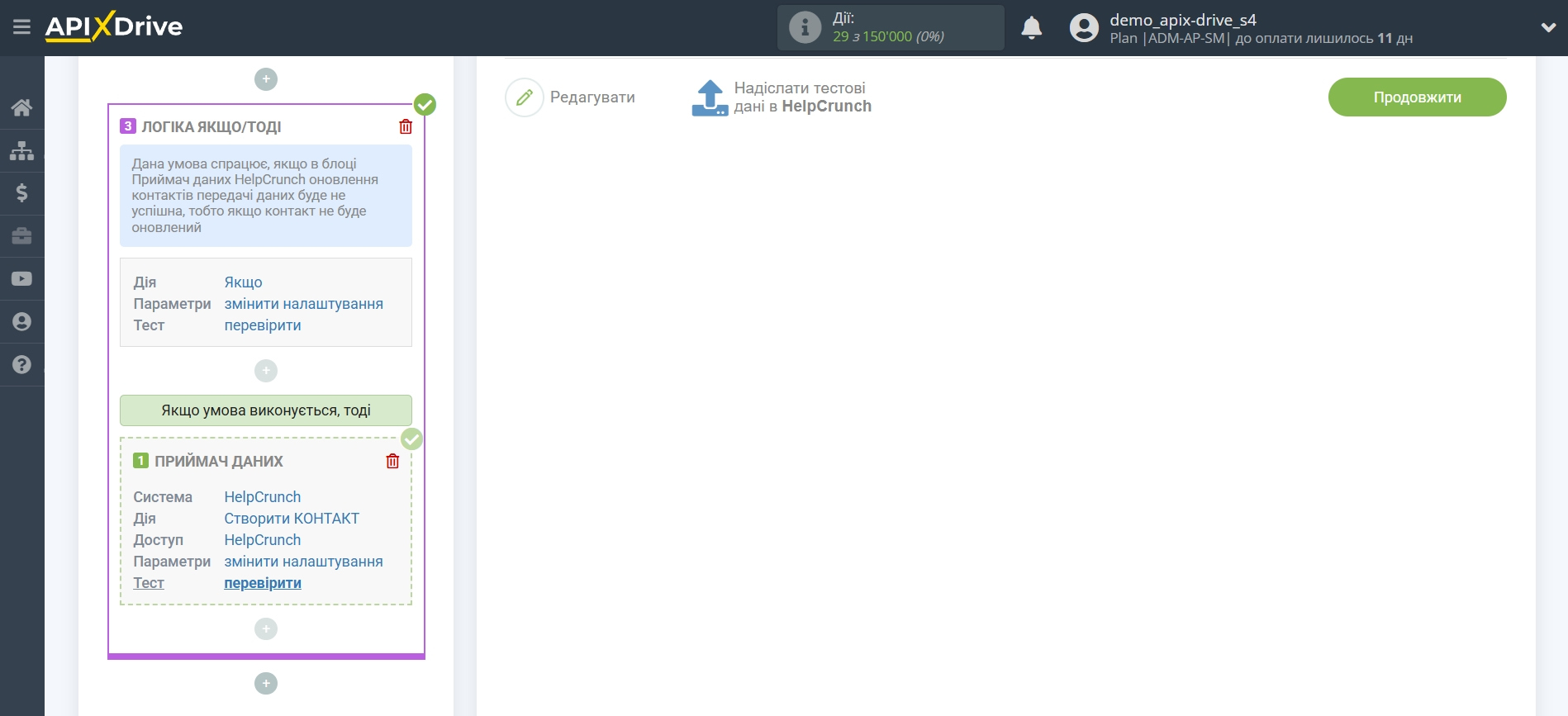
Task: Click green check on Приймач даних block
Action: (x=411, y=439)
